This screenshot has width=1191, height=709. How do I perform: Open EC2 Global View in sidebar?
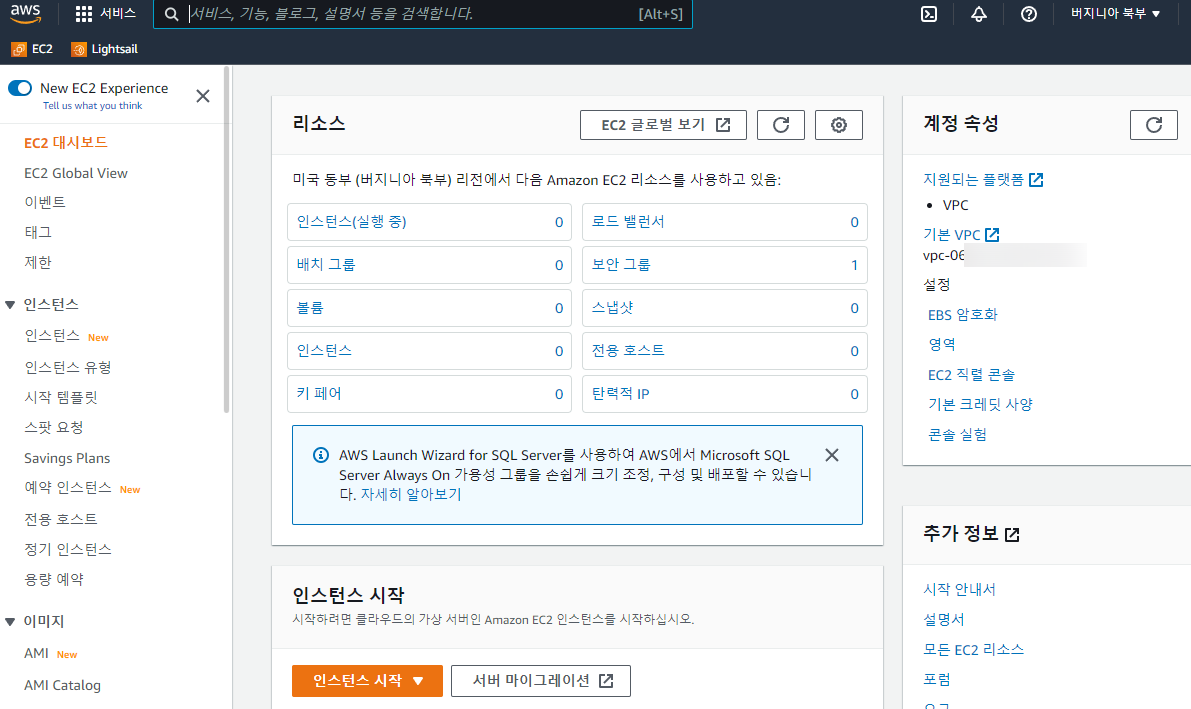click(x=76, y=173)
